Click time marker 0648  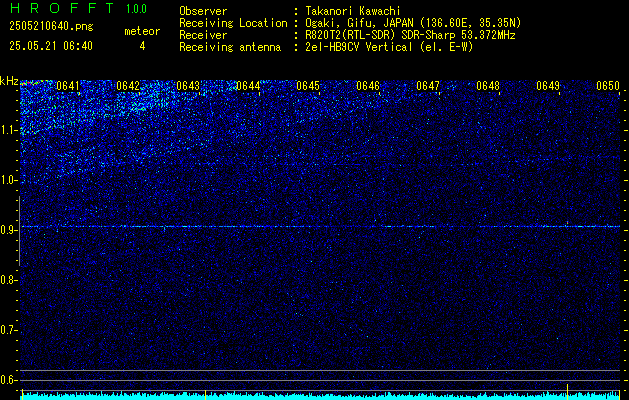click(488, 86)
